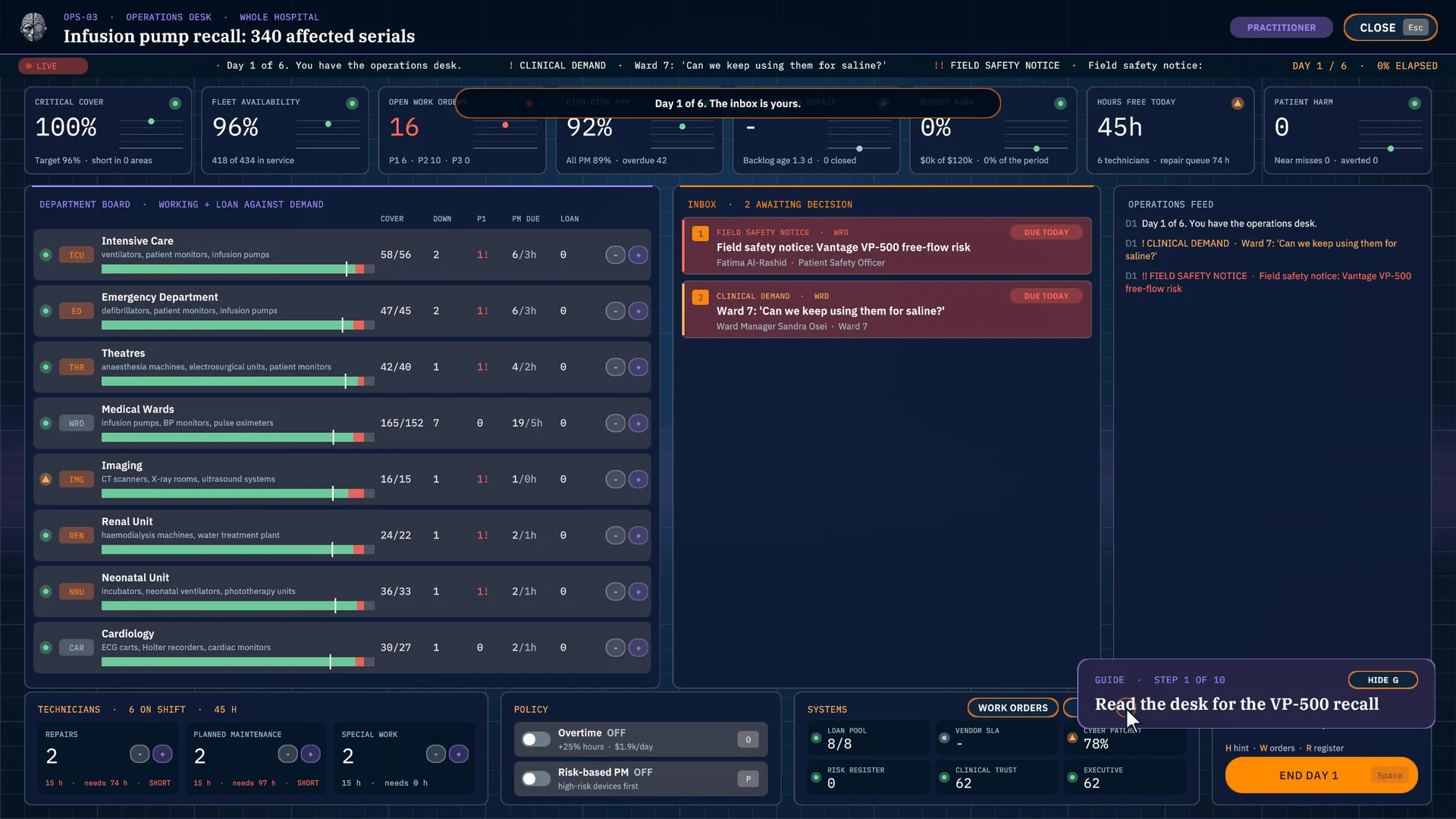The height and width of the screenshot is (819, 1456).
Task: Click the Hours Free Today warning indicator
Action: (x=1238, y=103)
